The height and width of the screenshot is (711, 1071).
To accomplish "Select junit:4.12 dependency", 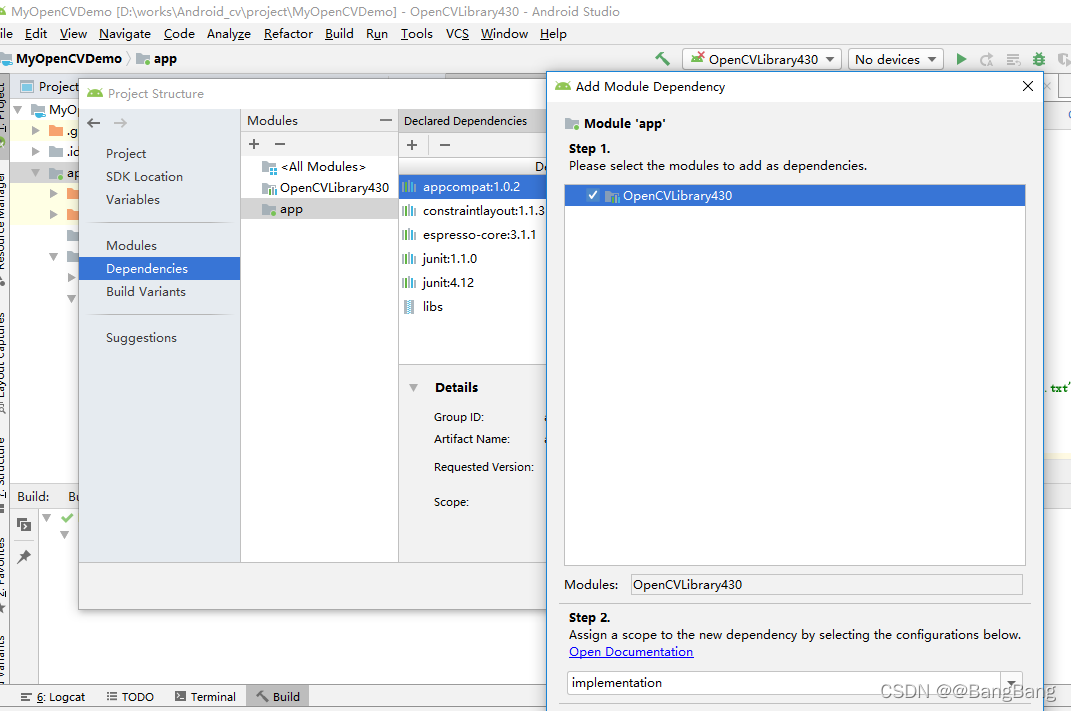I will click(473, 282).
